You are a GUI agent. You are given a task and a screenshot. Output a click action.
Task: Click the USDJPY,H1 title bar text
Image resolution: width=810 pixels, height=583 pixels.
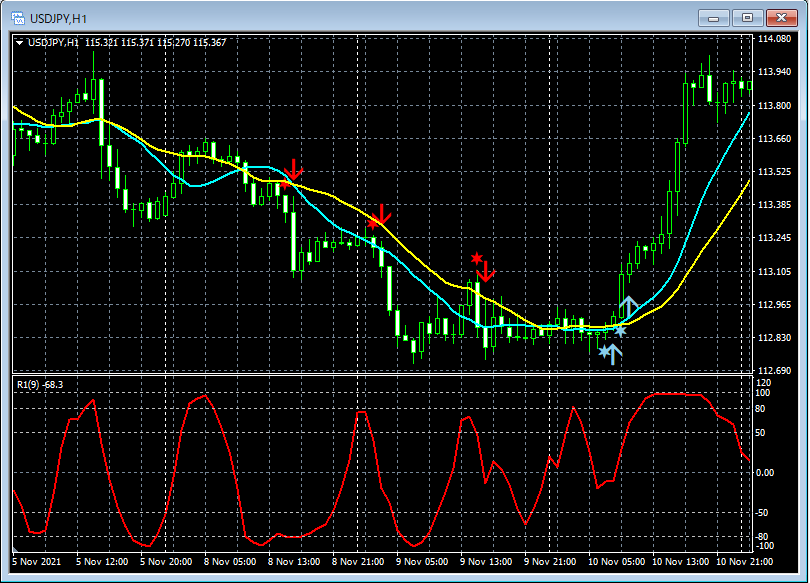[58, 19]
